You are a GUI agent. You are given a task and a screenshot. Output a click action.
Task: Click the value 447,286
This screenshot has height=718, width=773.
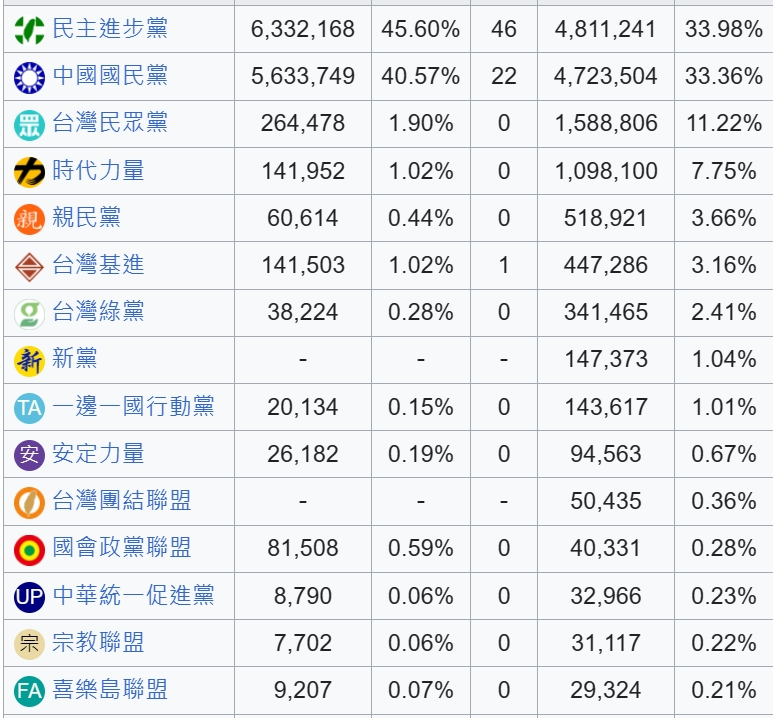pyautogui.click(x=605, y=265)
